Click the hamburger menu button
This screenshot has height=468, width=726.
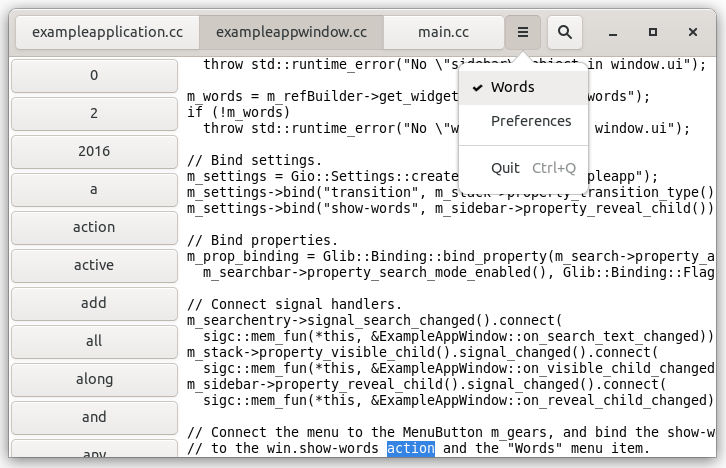523,32
